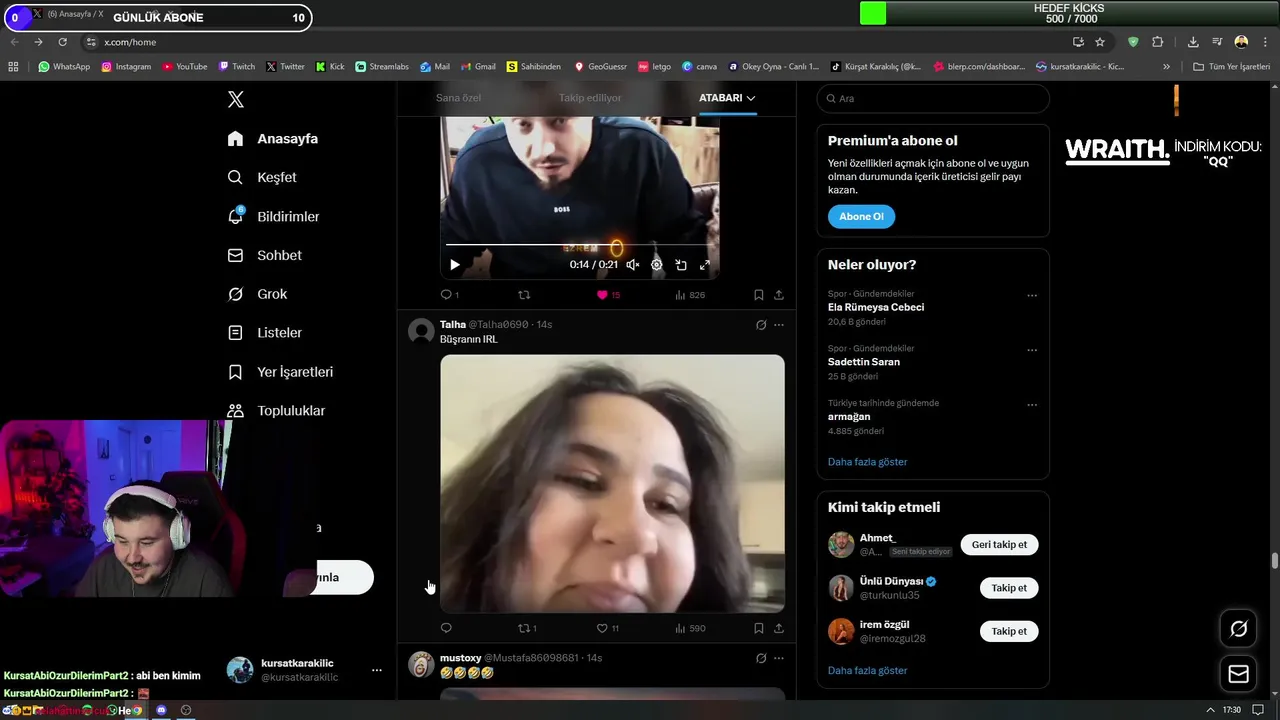Open Grok from sidebar
This screenshot has height=720, width=1280.
click(x=257, y=294)
